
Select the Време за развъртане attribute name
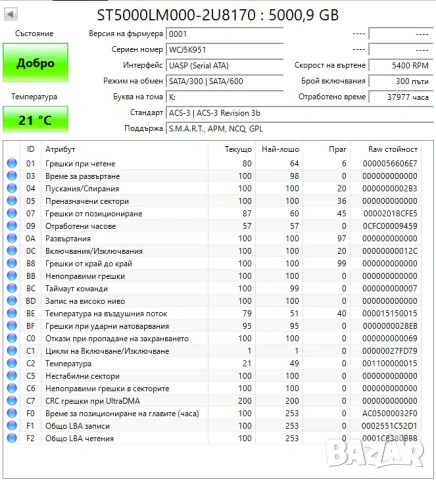point(83,176)
